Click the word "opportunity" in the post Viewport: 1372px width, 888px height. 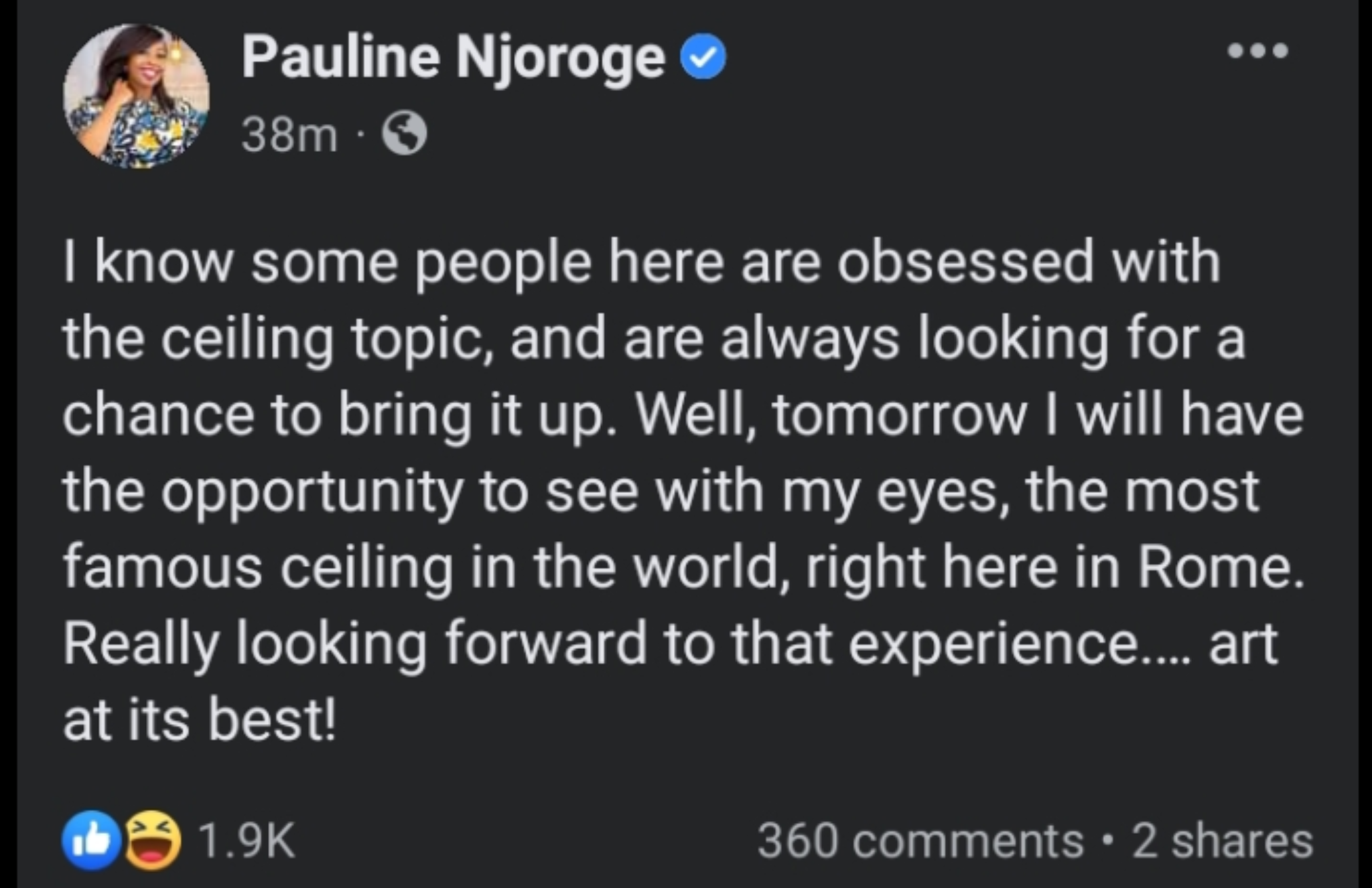(311, 493)
